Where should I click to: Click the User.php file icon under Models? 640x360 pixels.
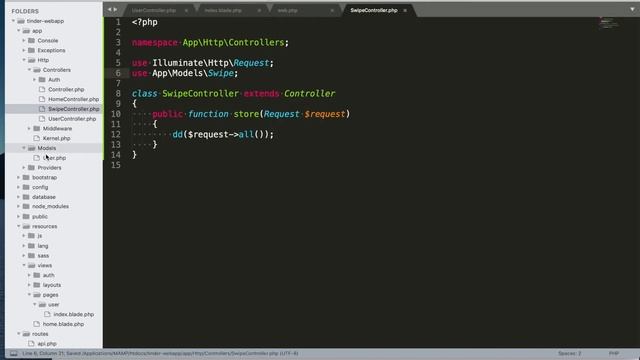pyautogui.click(x=37, y=158)
